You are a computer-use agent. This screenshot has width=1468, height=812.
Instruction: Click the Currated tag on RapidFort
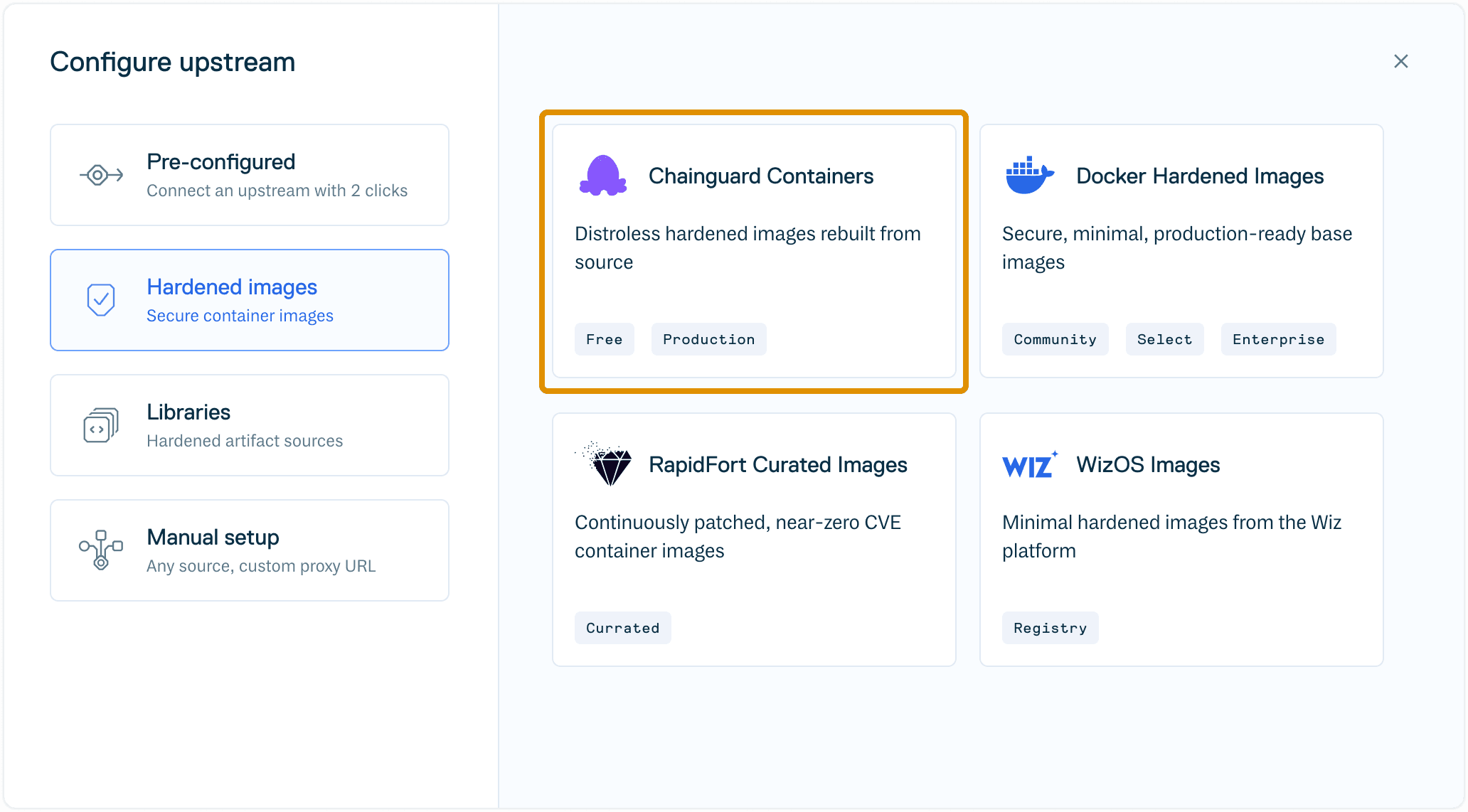(623, 628)
